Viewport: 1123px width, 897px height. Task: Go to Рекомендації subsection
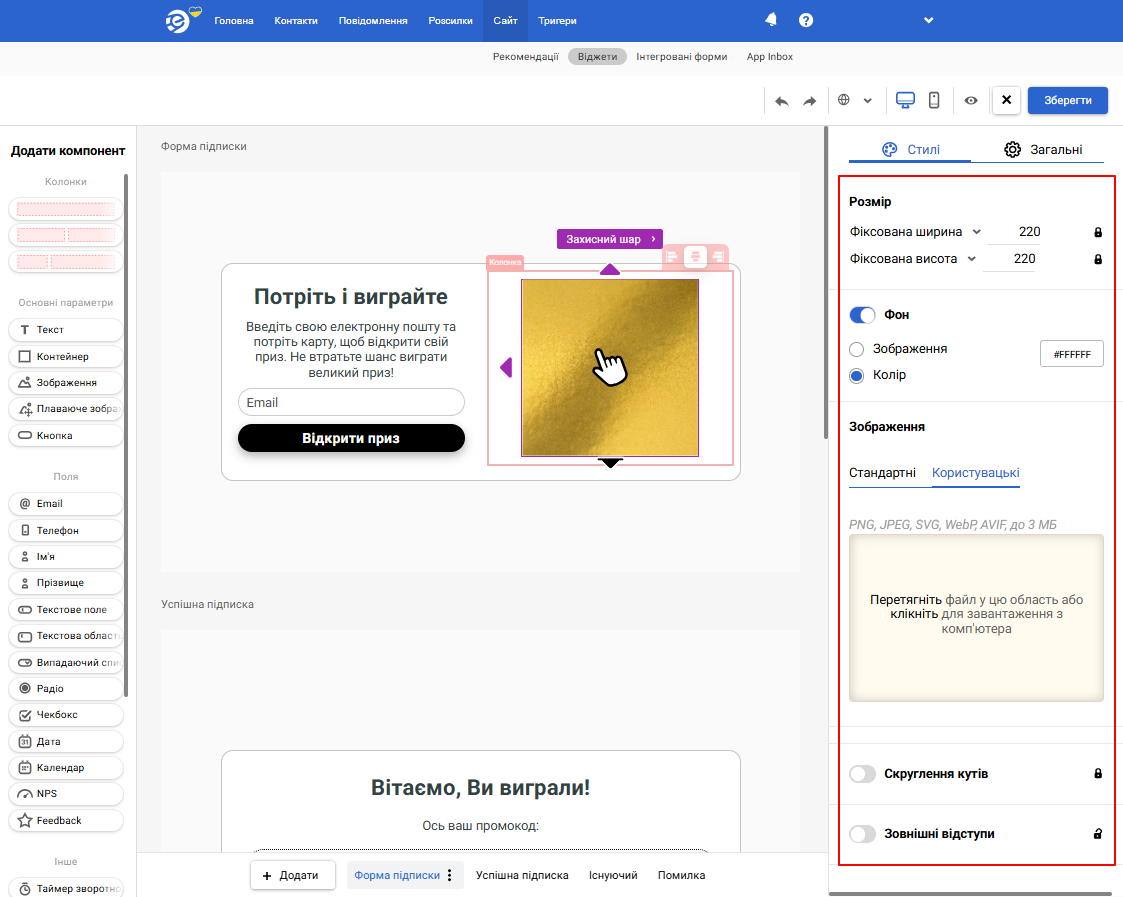click(526, 57)
